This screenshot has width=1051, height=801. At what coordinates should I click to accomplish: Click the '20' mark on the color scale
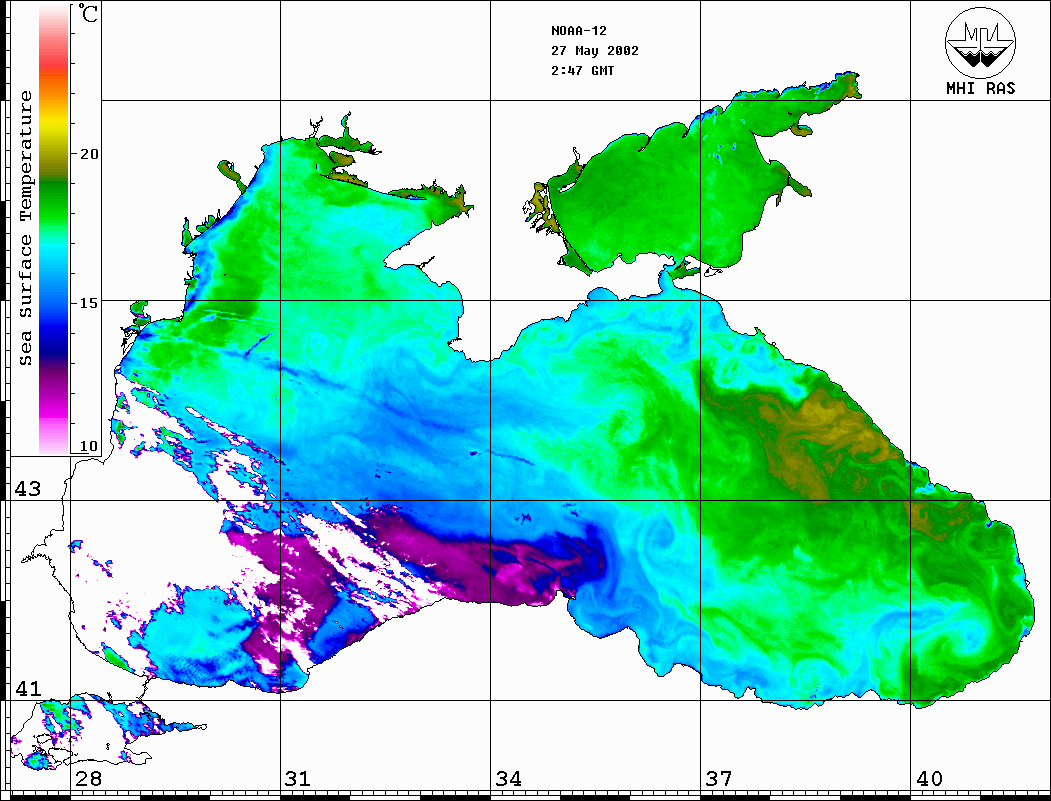tap(88, 154)
